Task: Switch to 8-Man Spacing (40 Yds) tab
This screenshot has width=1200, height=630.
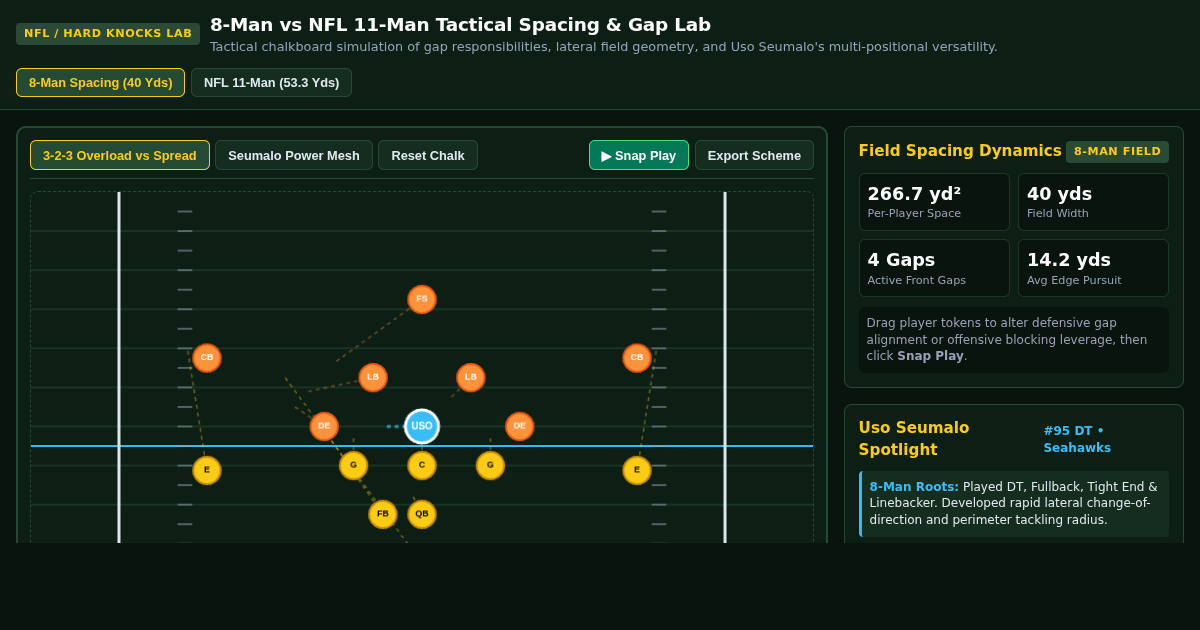Action: point(100,82)
